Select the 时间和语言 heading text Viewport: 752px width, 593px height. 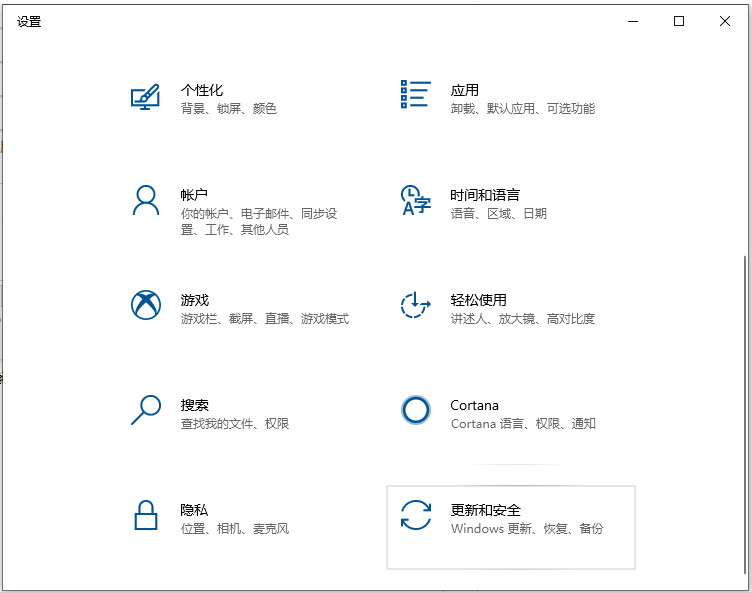click(x=485, y=195)
